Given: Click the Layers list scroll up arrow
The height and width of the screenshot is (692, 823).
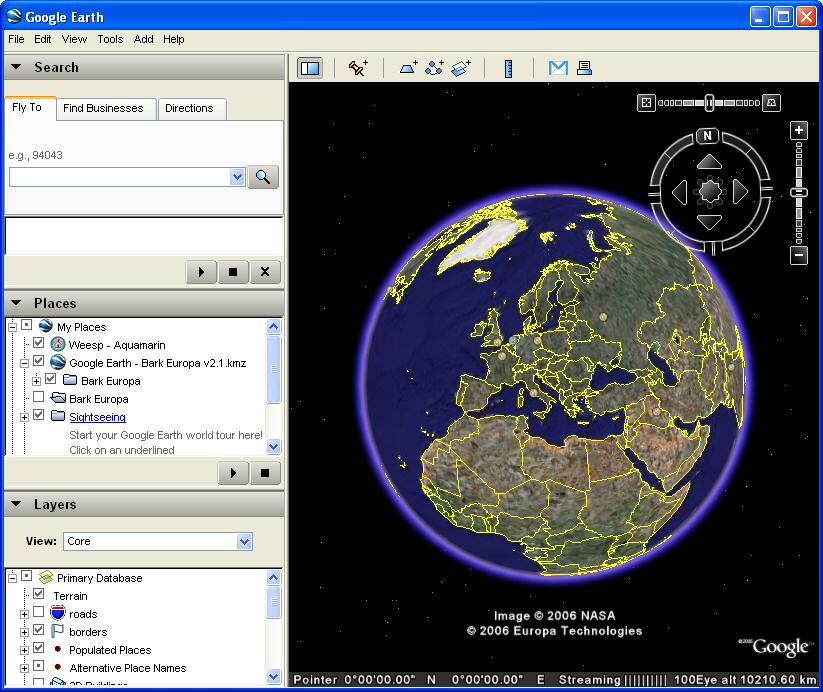Looking at the screenshot, I should 273,578.
